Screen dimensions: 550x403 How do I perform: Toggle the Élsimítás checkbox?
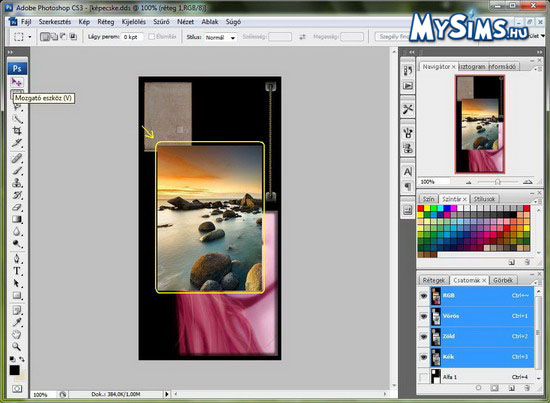pyautogui.click(x=152, y=36)
